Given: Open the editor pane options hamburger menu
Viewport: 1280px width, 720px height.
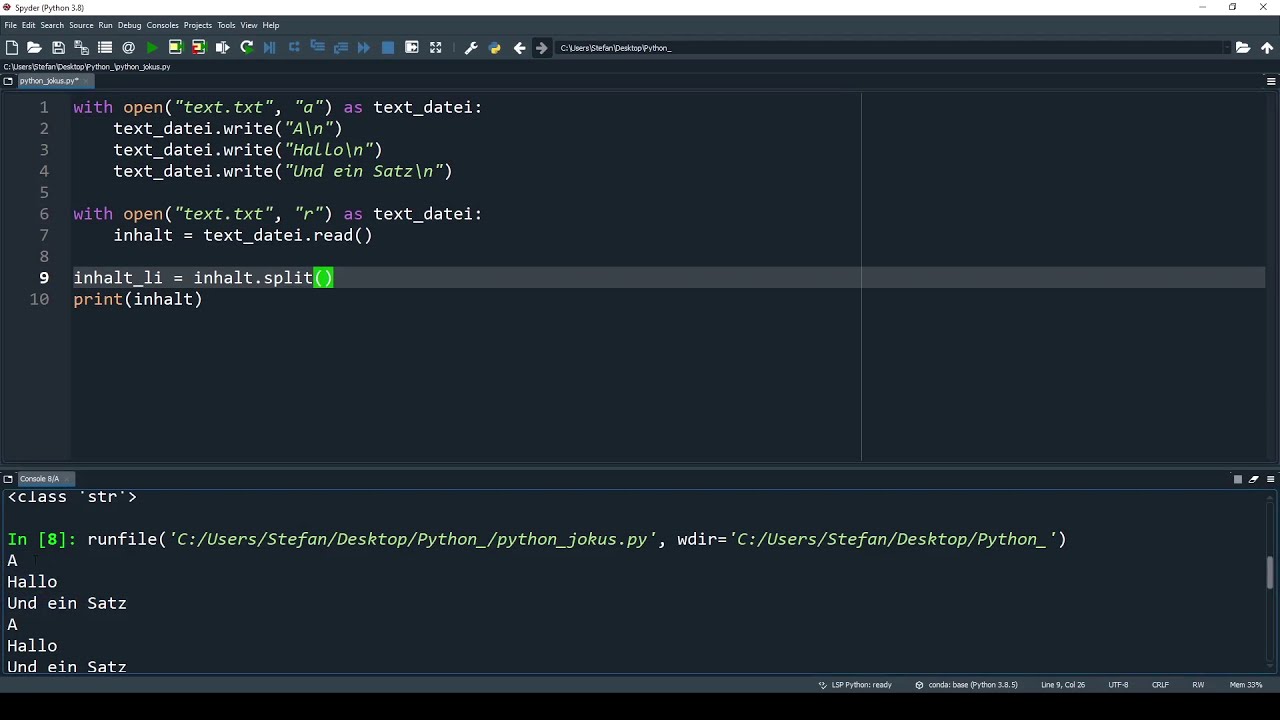Looking at the screenshot, I should coord(1271,81).
